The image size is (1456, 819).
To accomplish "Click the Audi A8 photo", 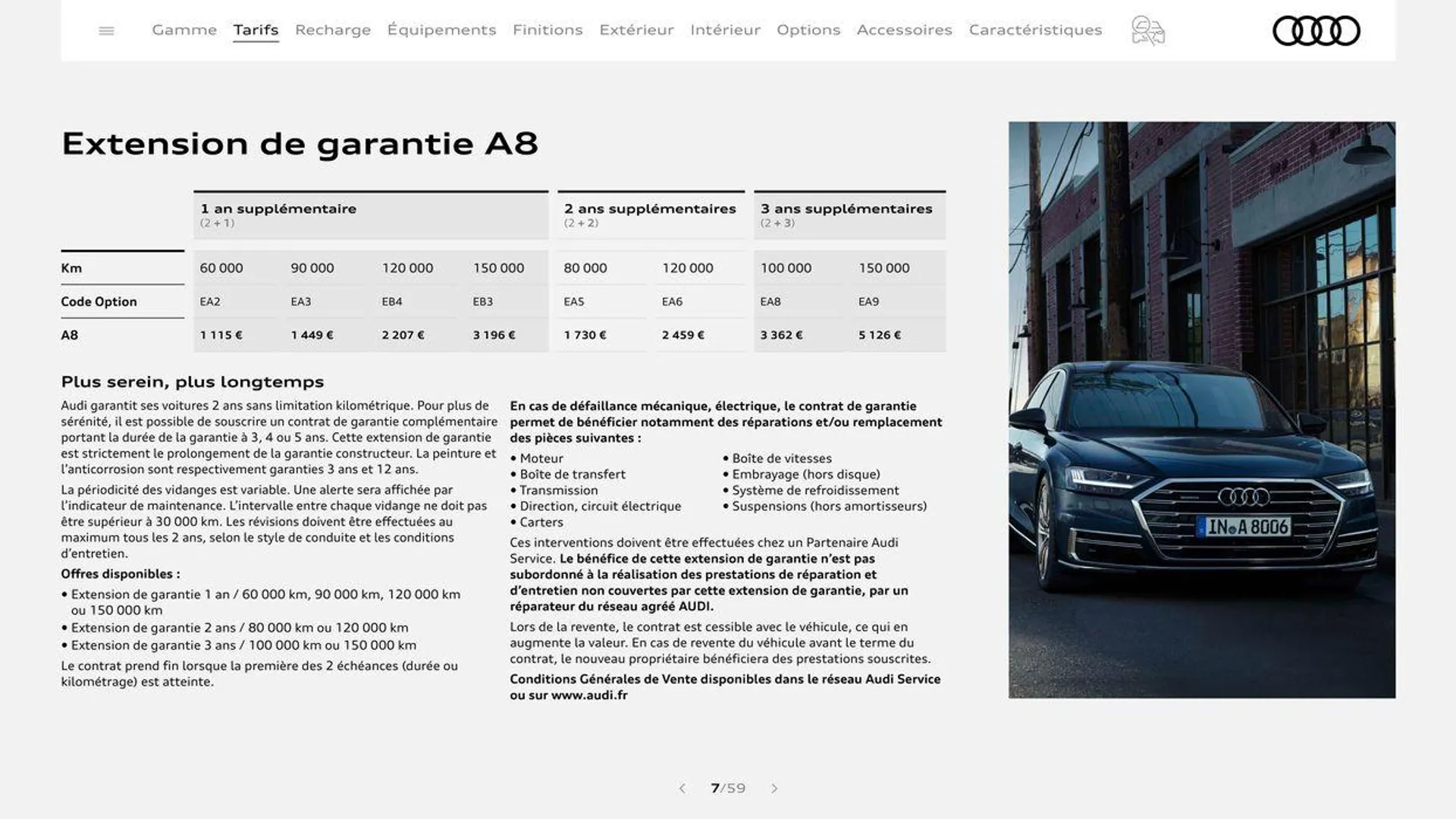I will 1202,409.
